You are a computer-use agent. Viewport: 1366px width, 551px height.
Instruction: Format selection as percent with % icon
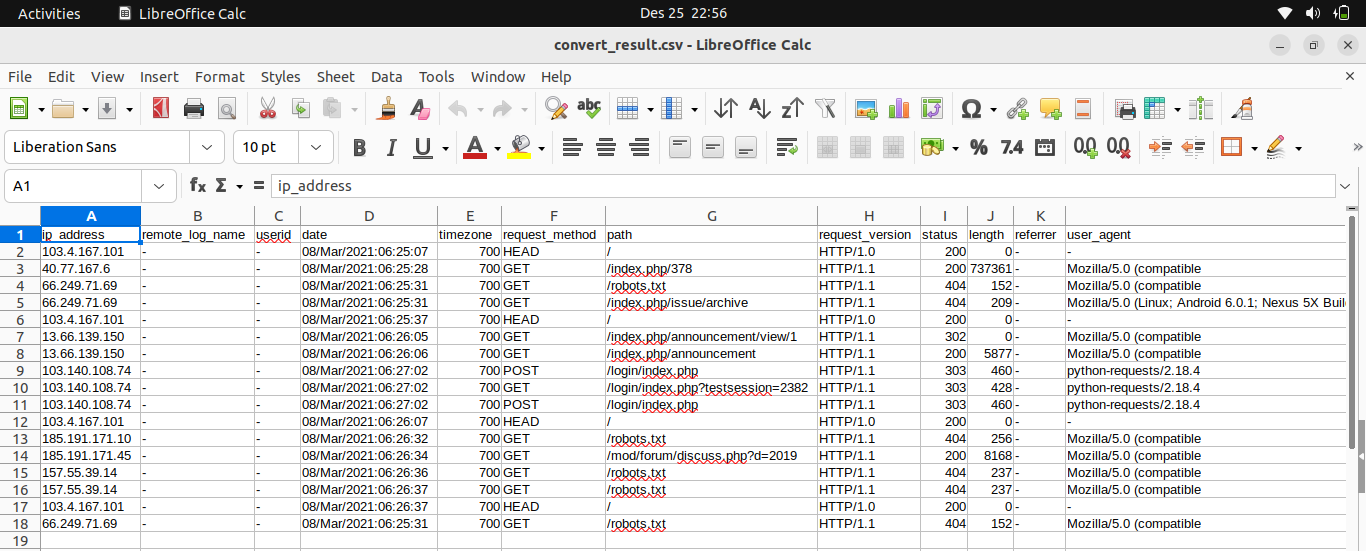coord(979,147)
